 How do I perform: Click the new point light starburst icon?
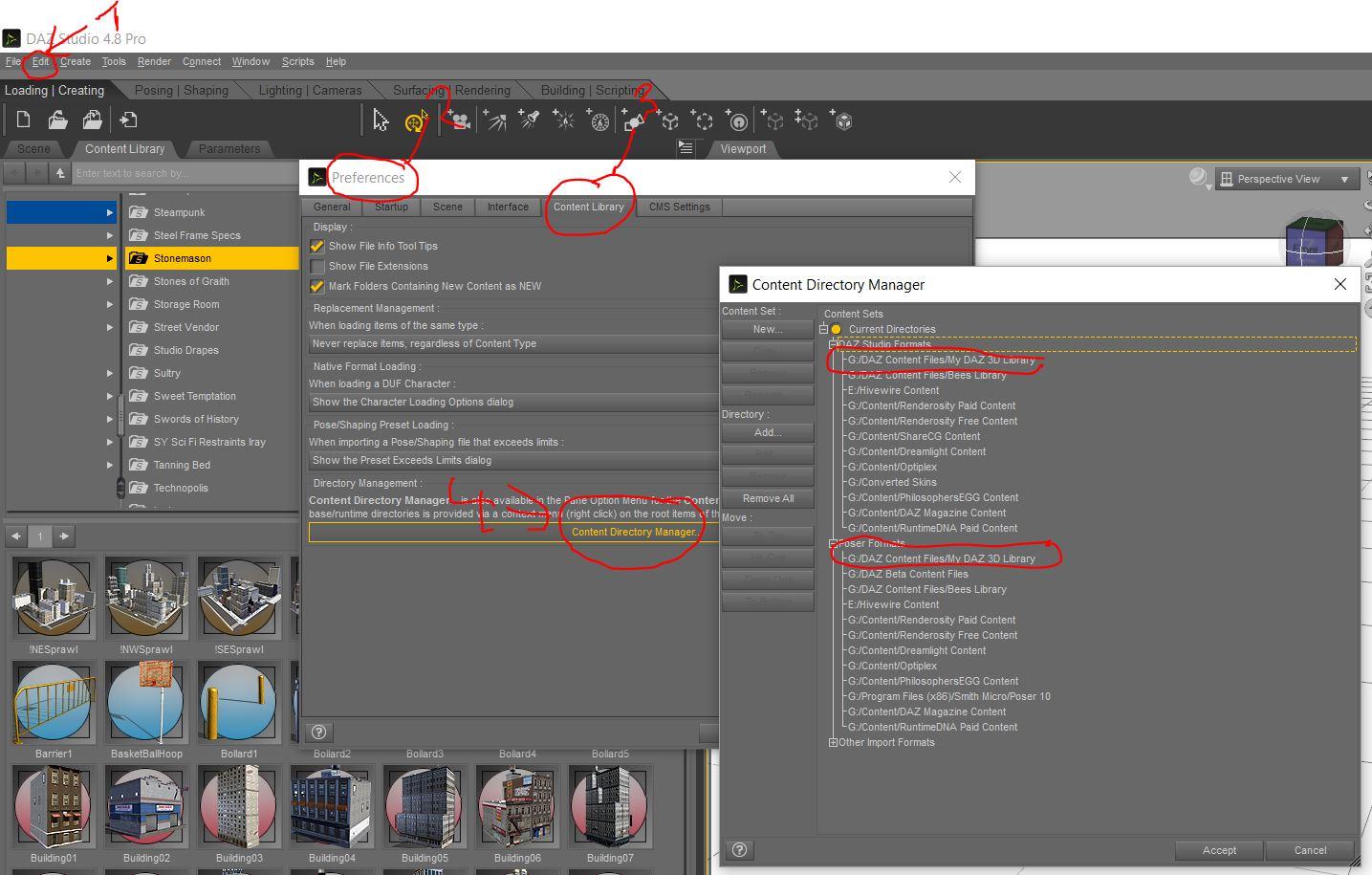[x=564, y=121]
